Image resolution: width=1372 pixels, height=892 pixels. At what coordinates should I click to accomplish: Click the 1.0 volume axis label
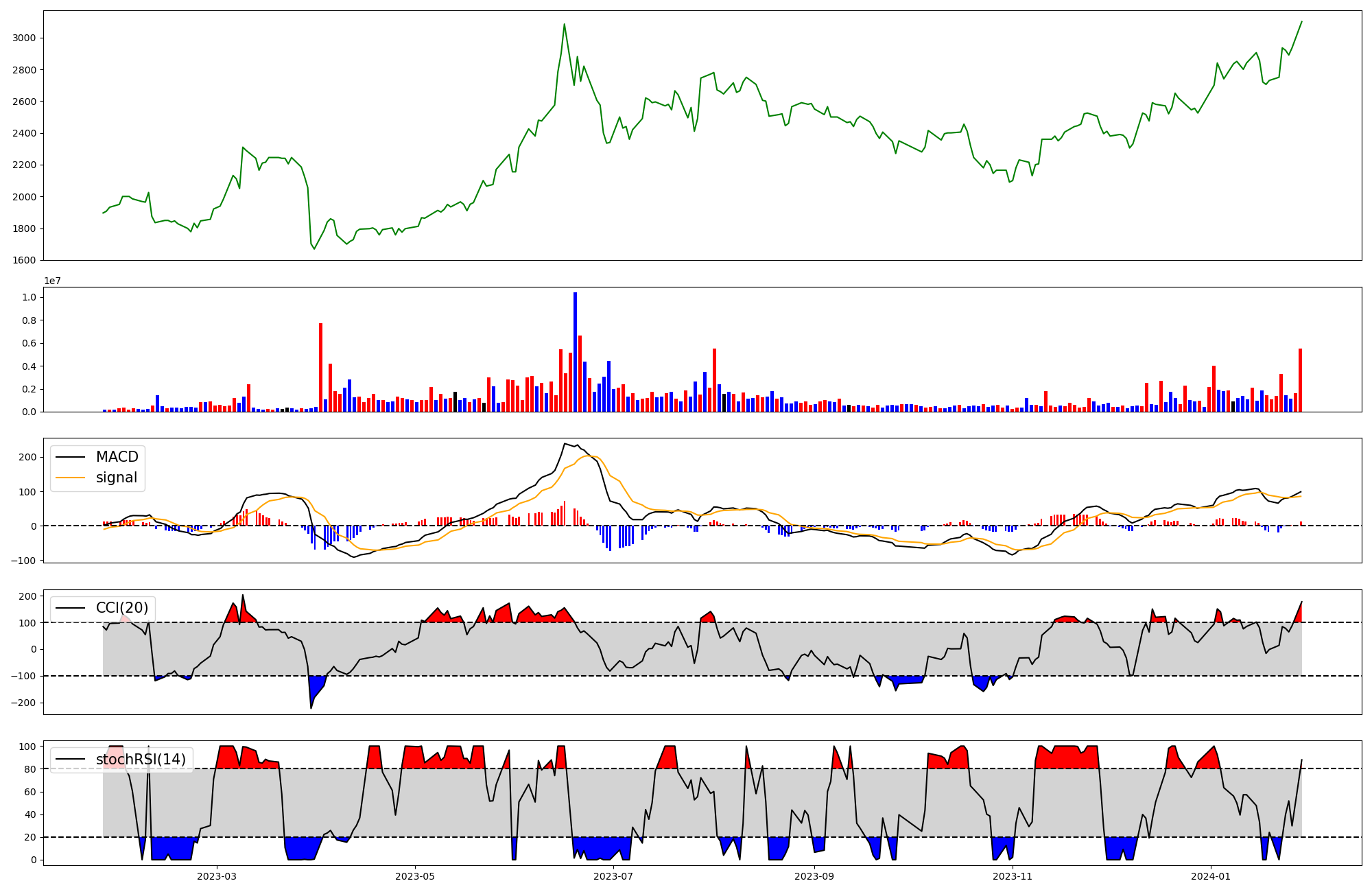point(29,297)
